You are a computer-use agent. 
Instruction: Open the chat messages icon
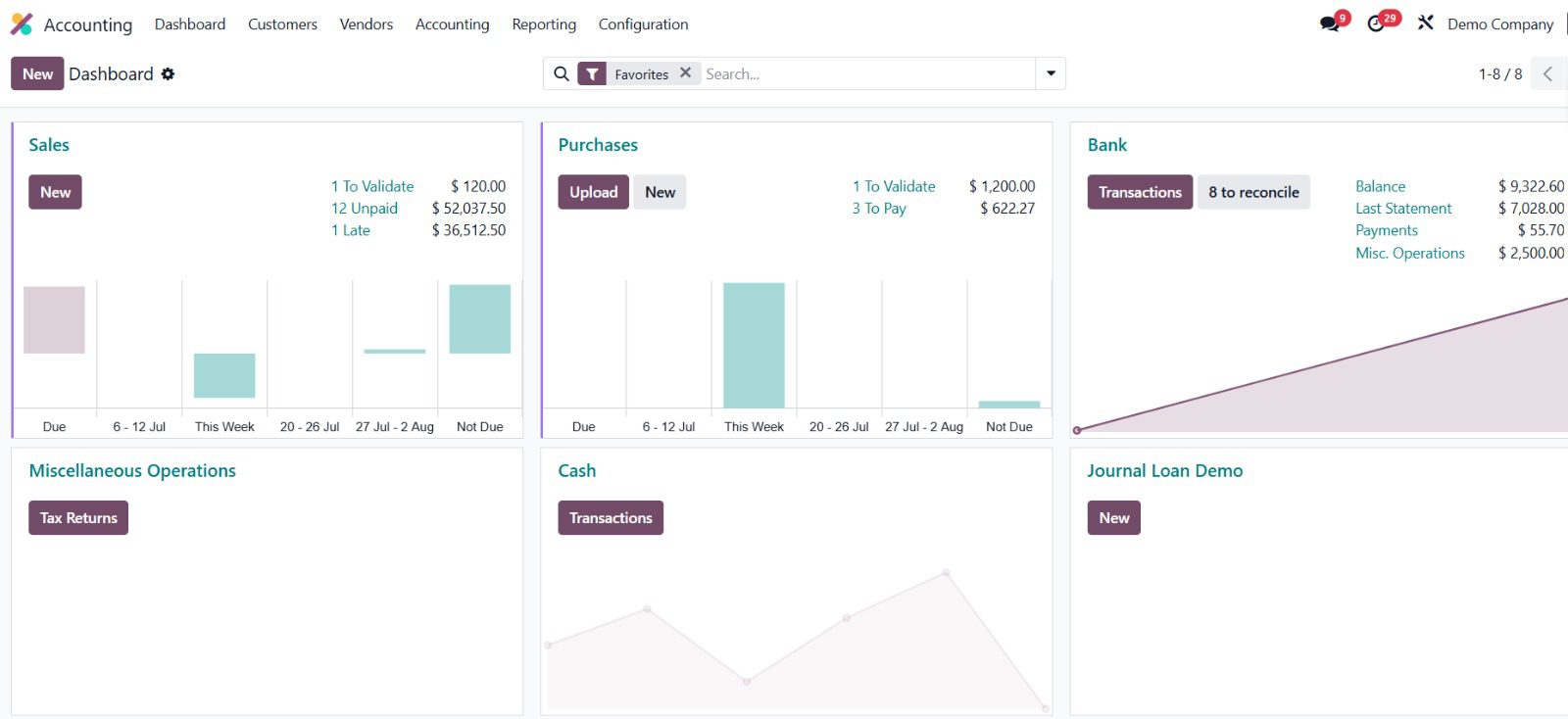[x=1330, y=24]
